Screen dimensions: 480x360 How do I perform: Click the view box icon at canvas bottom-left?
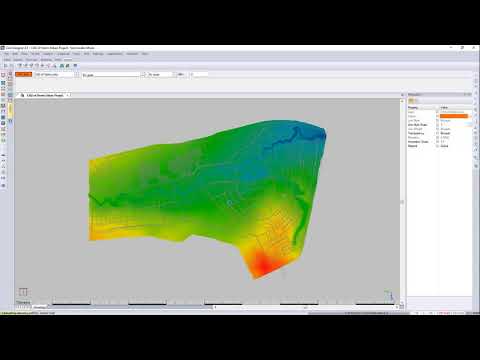click(x=23, y=292)
